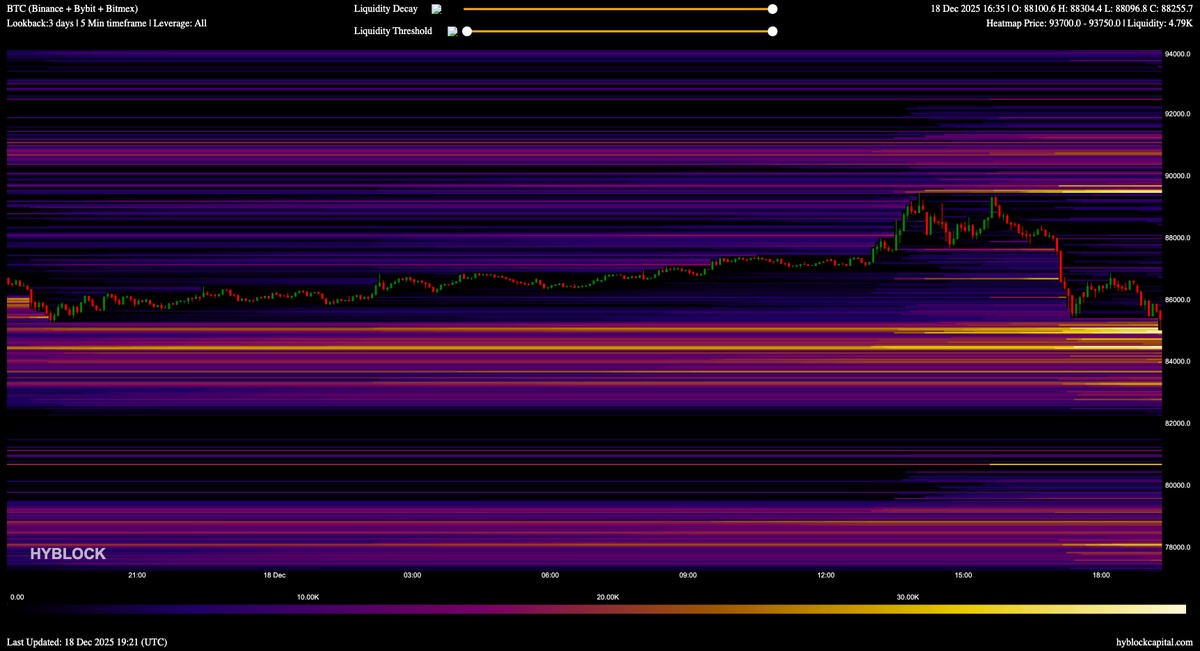Click the 15:00 time axis label
The width and height of the screenshot is (1200, 651).
[963, 575]
